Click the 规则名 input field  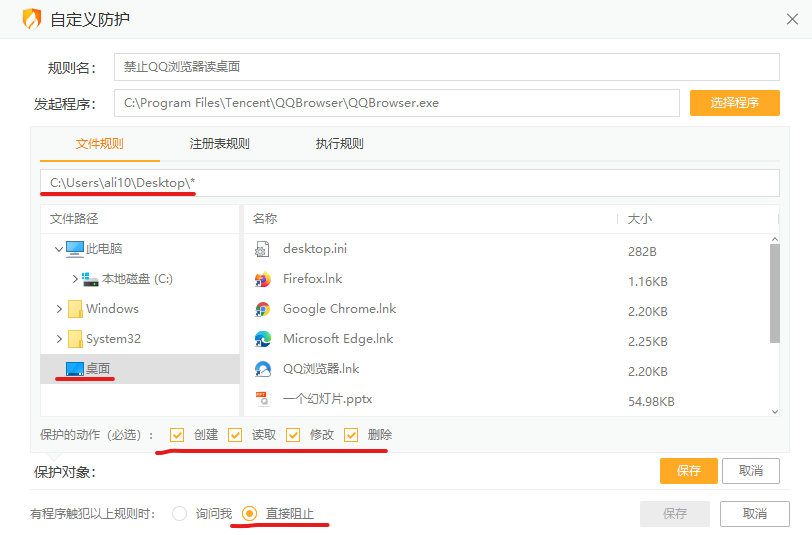pyautogui.click(x=447, y=67)
